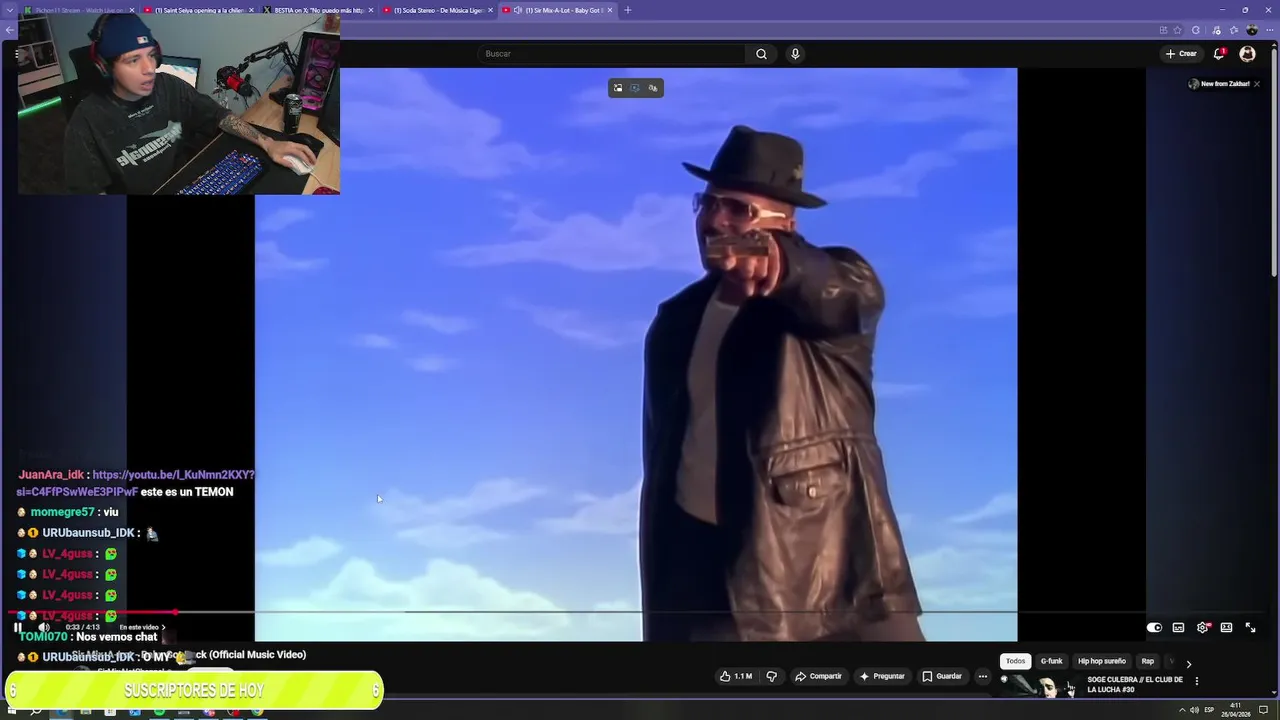Select the Hip hop sureño chip

coord(1102,661)
